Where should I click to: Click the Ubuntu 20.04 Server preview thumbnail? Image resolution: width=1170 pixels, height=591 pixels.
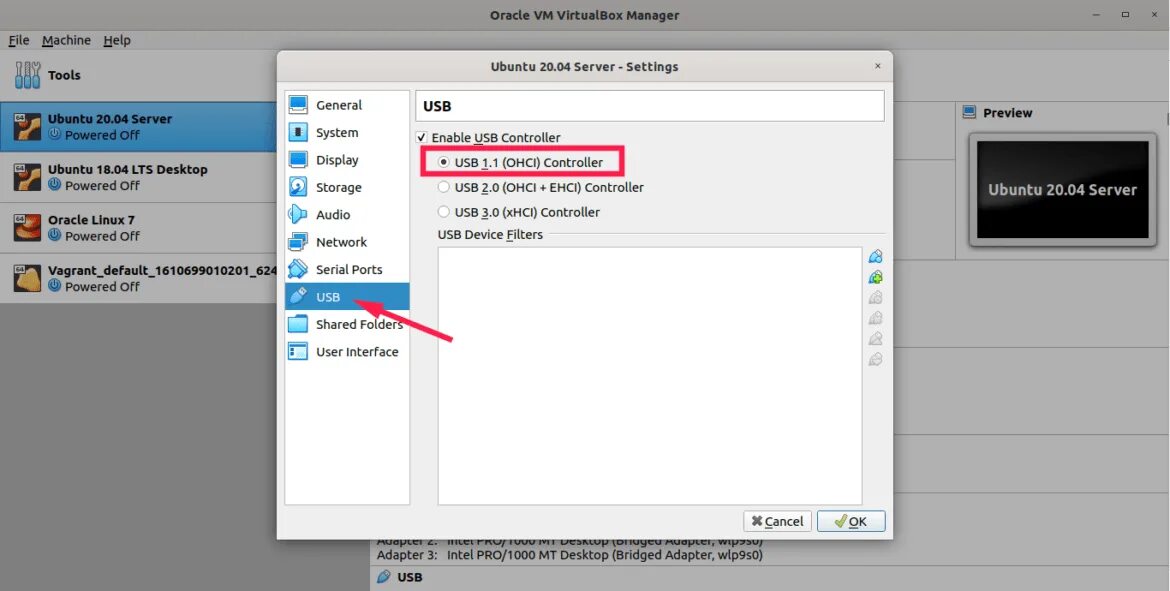pos(1063,190)
